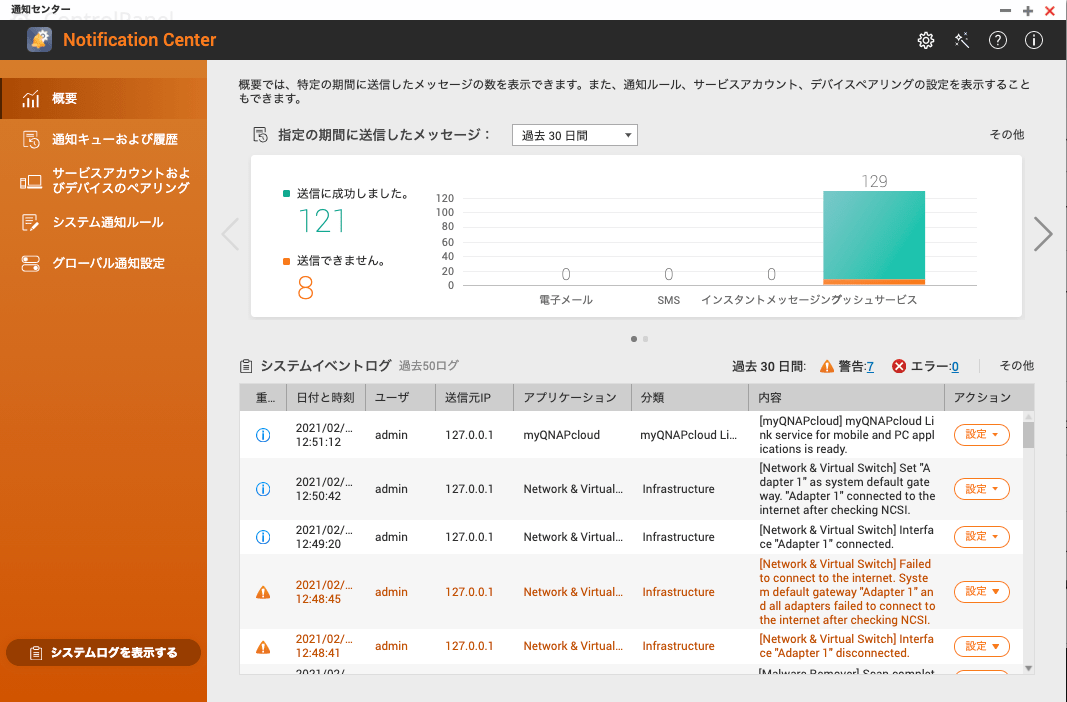Open システム通知ルール in sidebar
This screenshot has height=702, width=1067.
coord(107,222)
